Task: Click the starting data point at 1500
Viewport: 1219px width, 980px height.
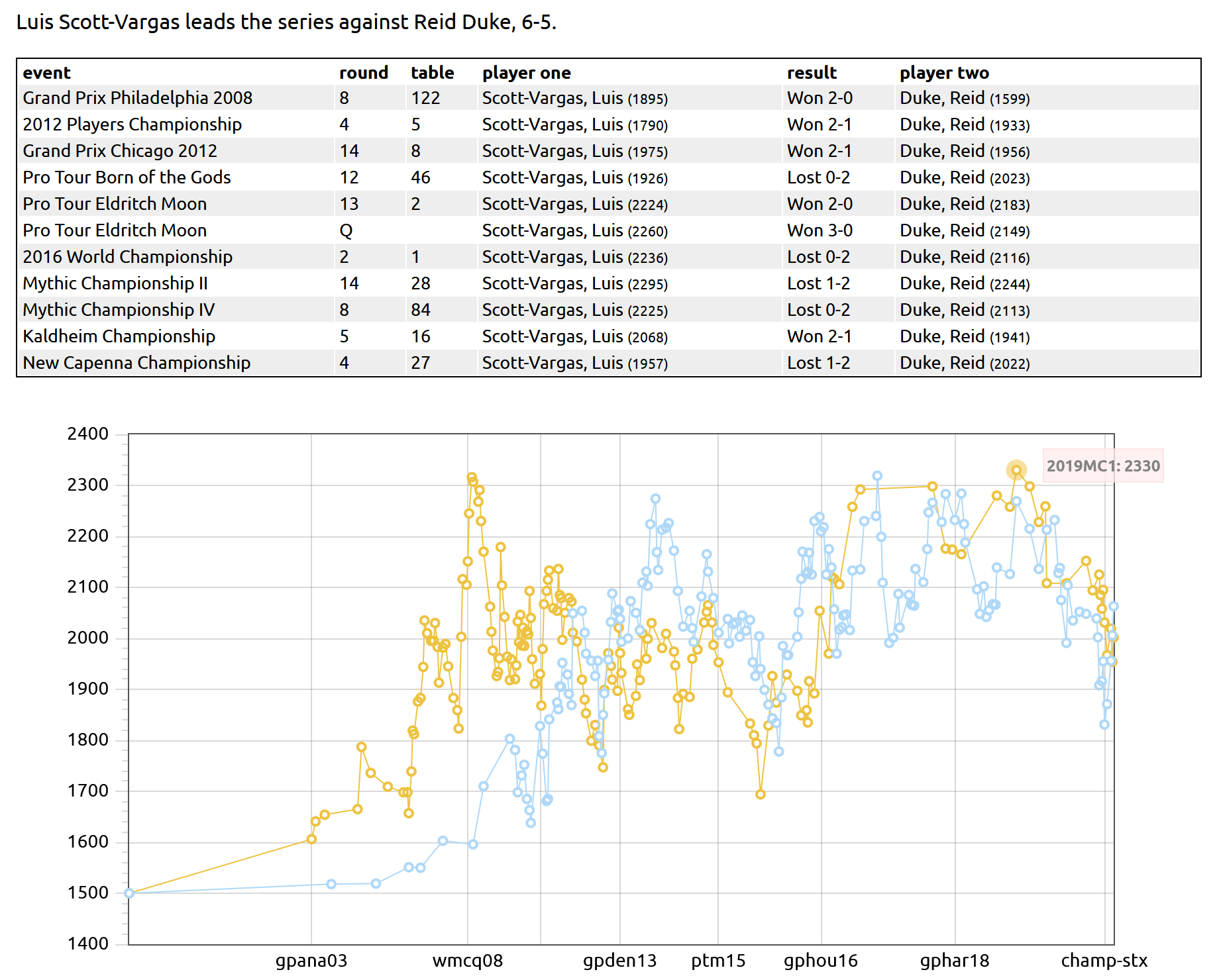Action: point(129,893)
